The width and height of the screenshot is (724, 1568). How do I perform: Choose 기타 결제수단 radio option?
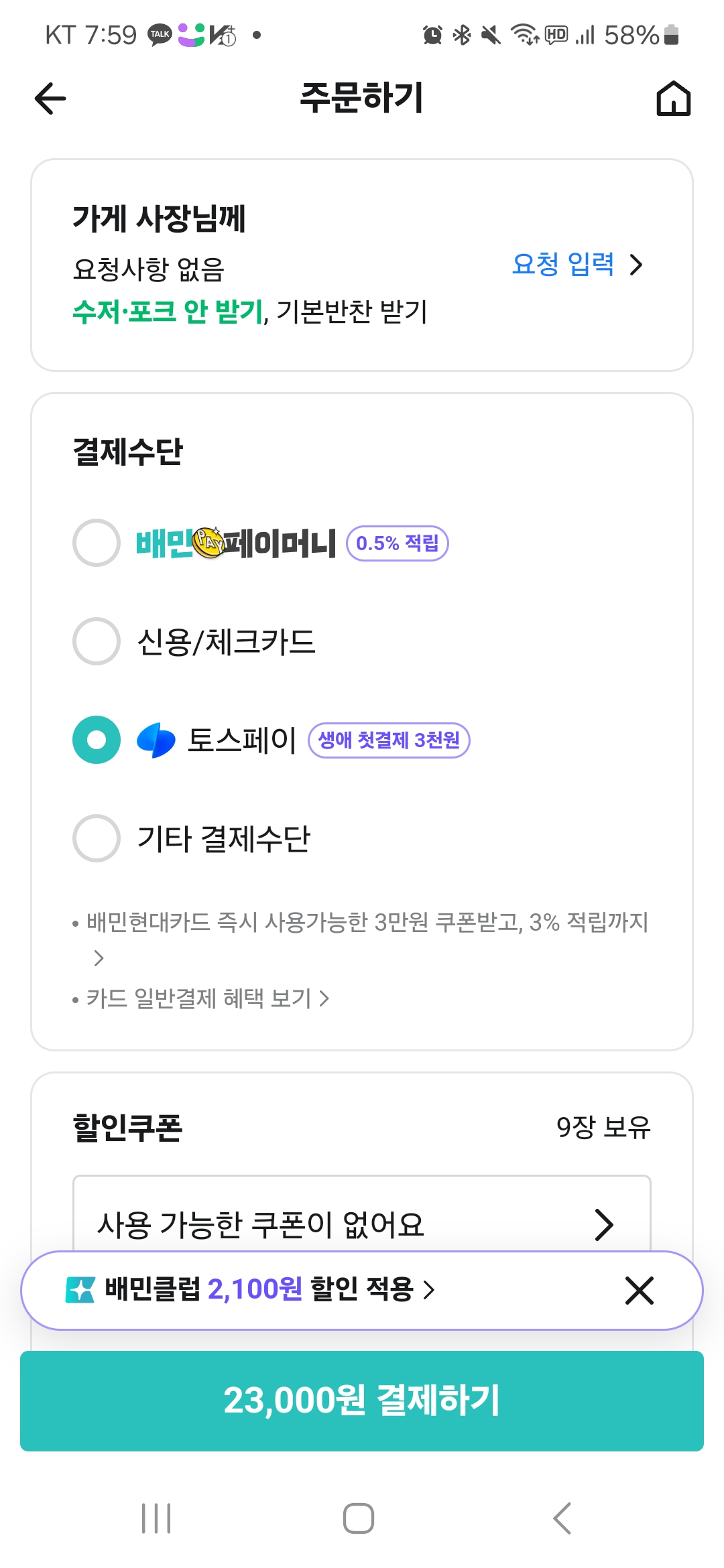(x=97, y=838)
